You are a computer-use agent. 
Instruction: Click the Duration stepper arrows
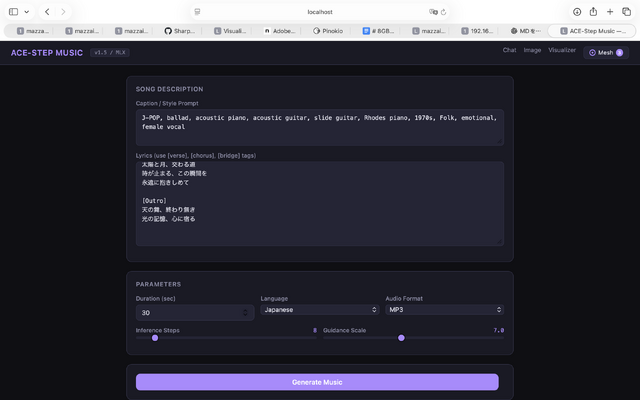pos(246,313)
